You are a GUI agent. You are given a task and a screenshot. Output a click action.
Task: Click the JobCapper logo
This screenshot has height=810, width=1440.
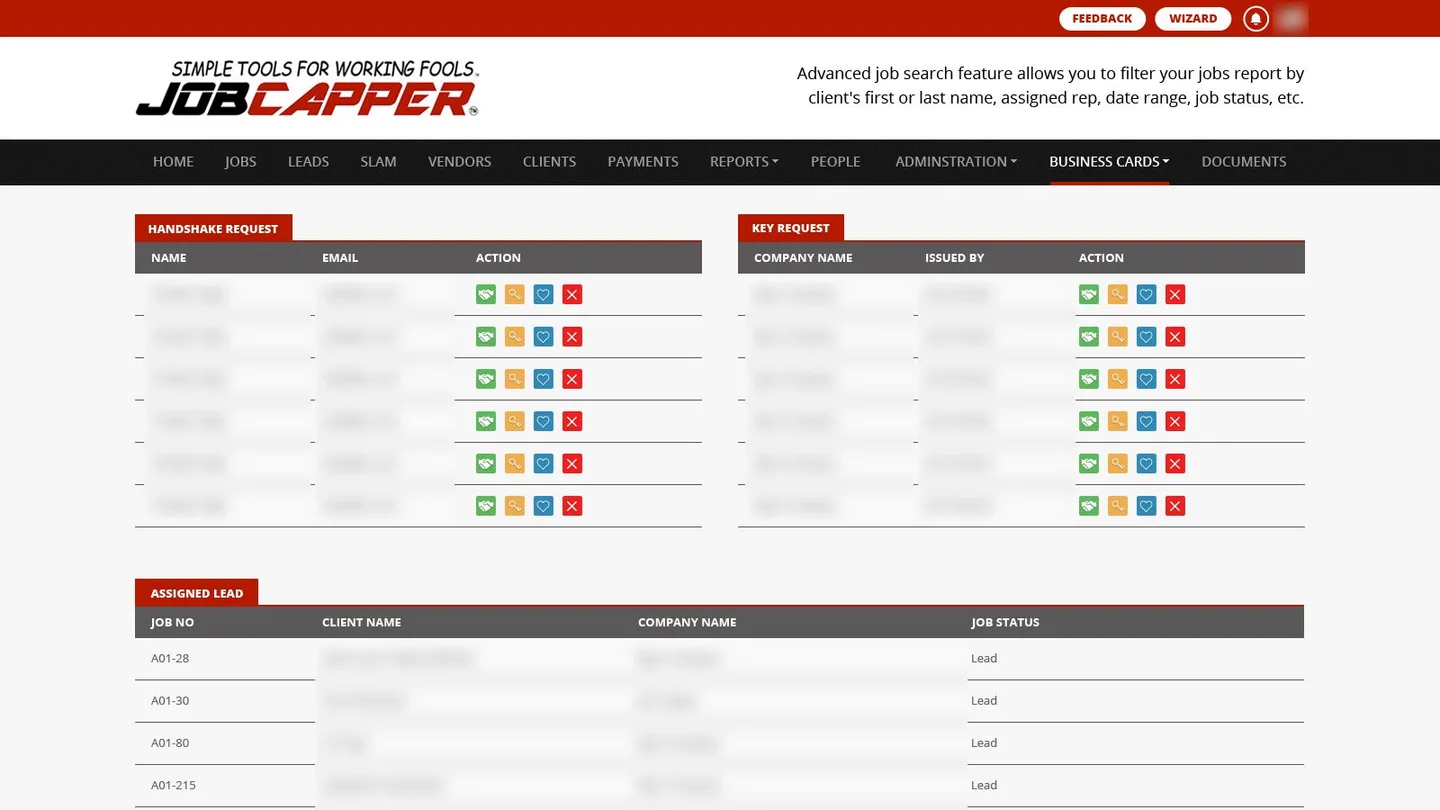pyautogui.click(x=307, y=88)
